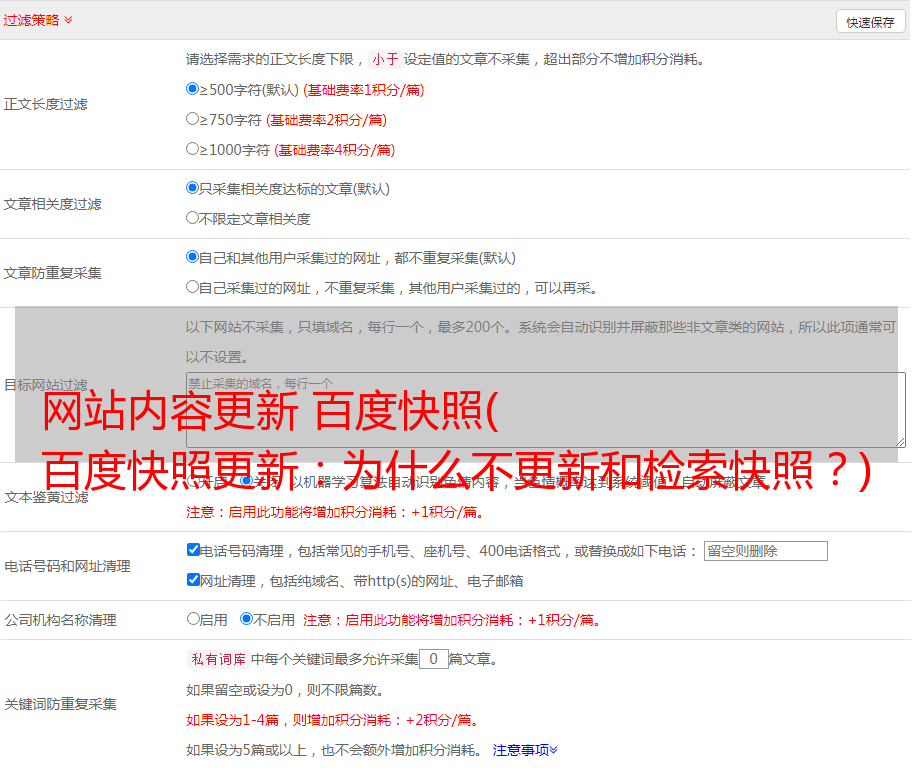Enable 公司机构名称清理 with 启用 radio

(x=193, y=619)
